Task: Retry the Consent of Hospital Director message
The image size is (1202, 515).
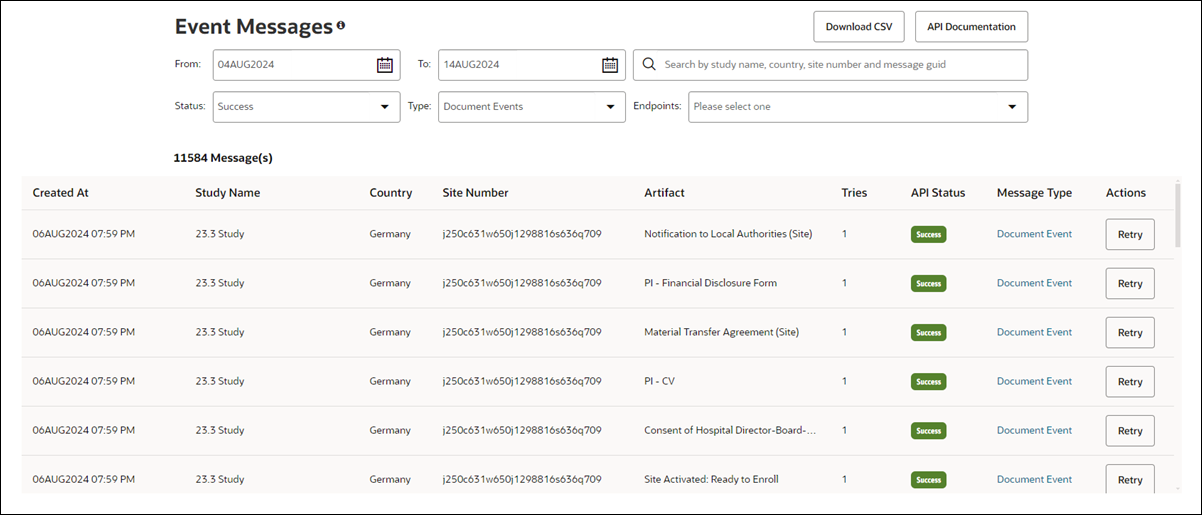Action: [1130, 430]
